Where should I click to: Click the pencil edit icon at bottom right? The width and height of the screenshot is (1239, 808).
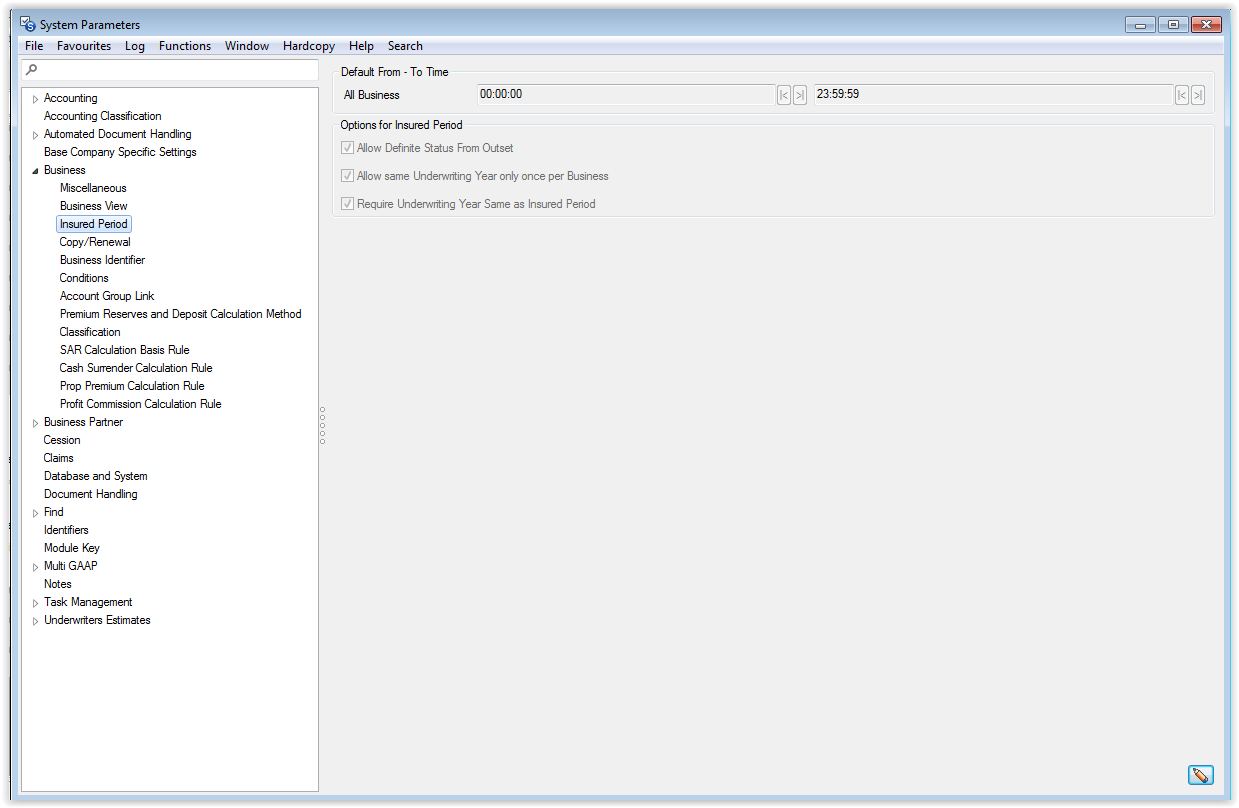pos(1200,775)
